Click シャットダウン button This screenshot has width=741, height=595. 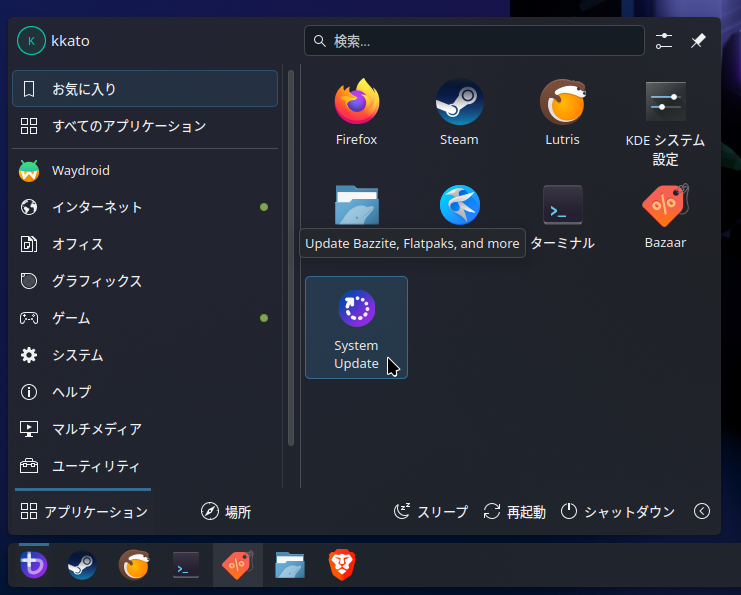click(x=618, y=511)
